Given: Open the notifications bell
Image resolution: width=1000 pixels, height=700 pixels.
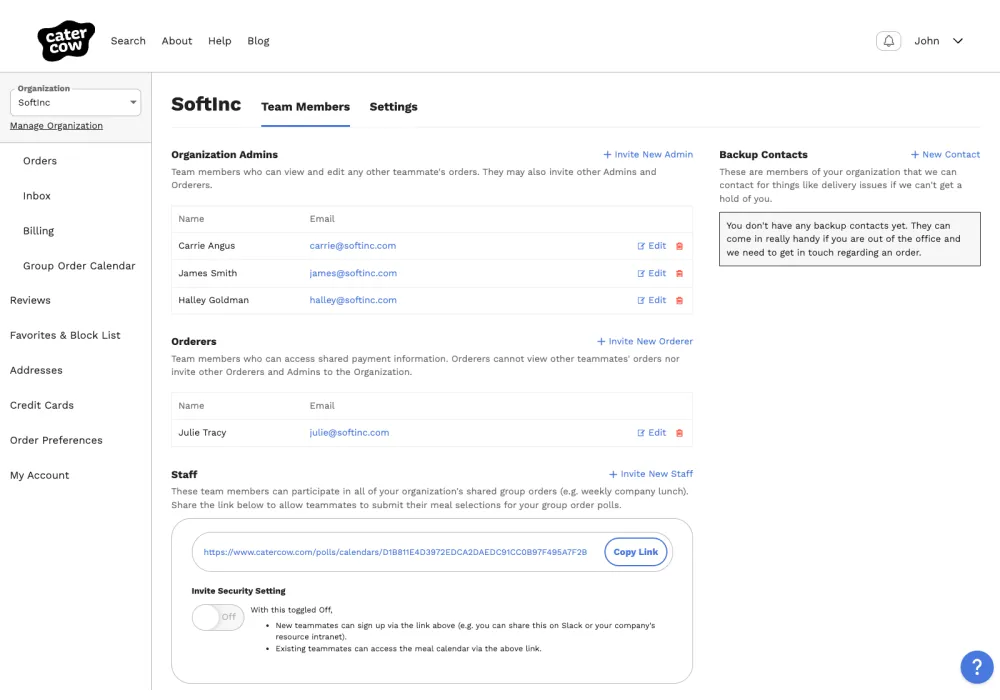Looking at the screenshot, I should click(x=888, y=41).
